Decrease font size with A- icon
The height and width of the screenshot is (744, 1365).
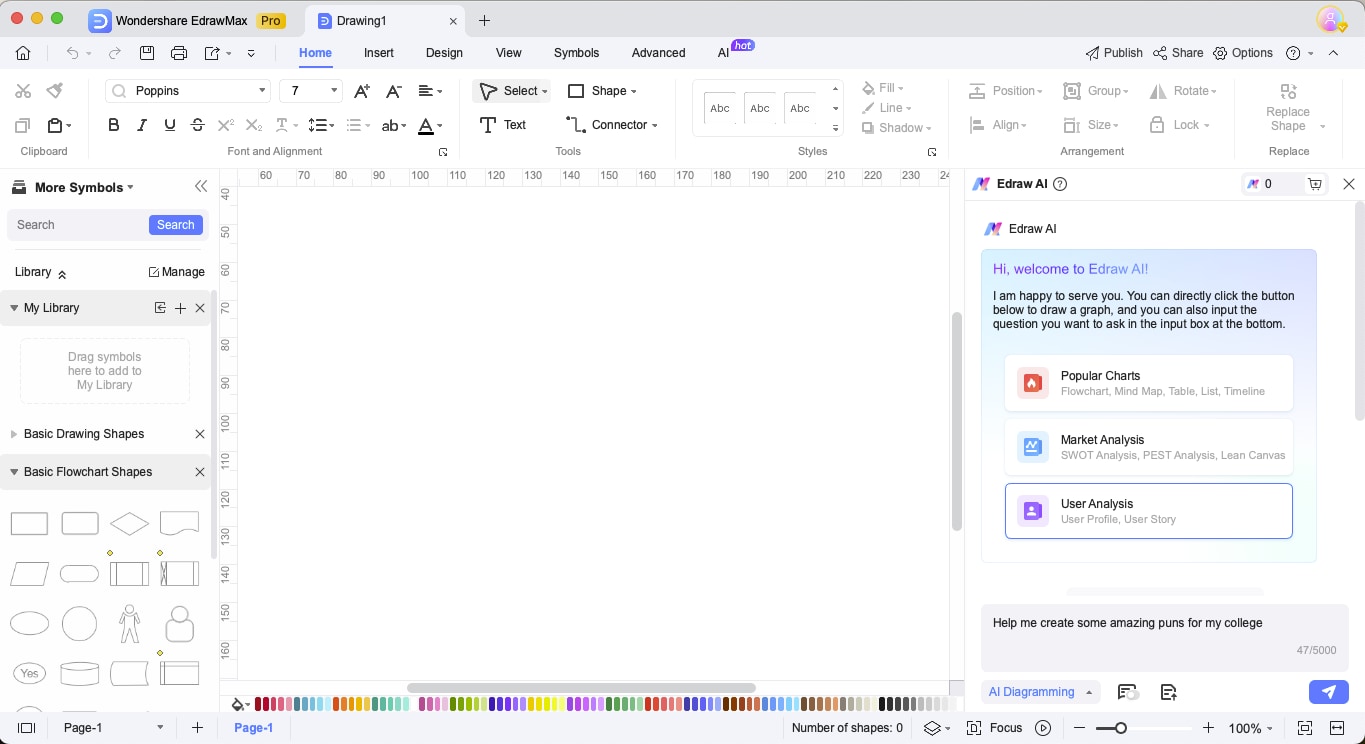[x=394, y=91]
